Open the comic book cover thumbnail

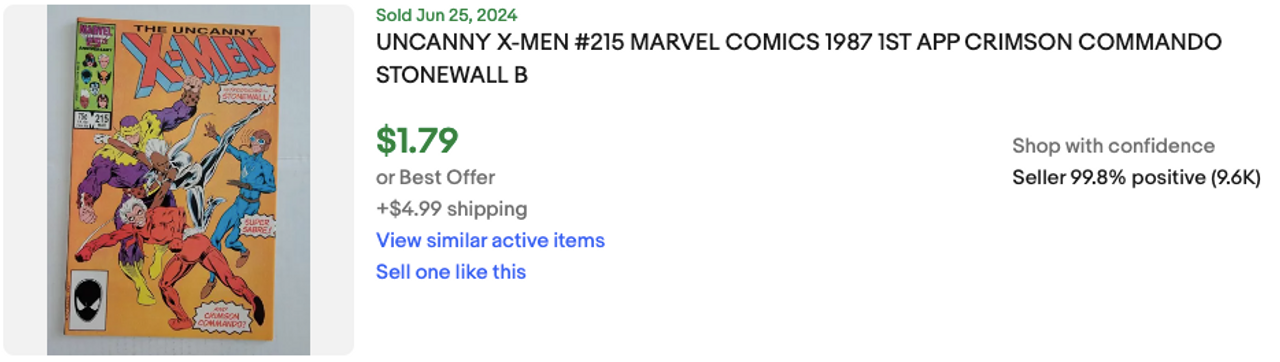[179, 180]
